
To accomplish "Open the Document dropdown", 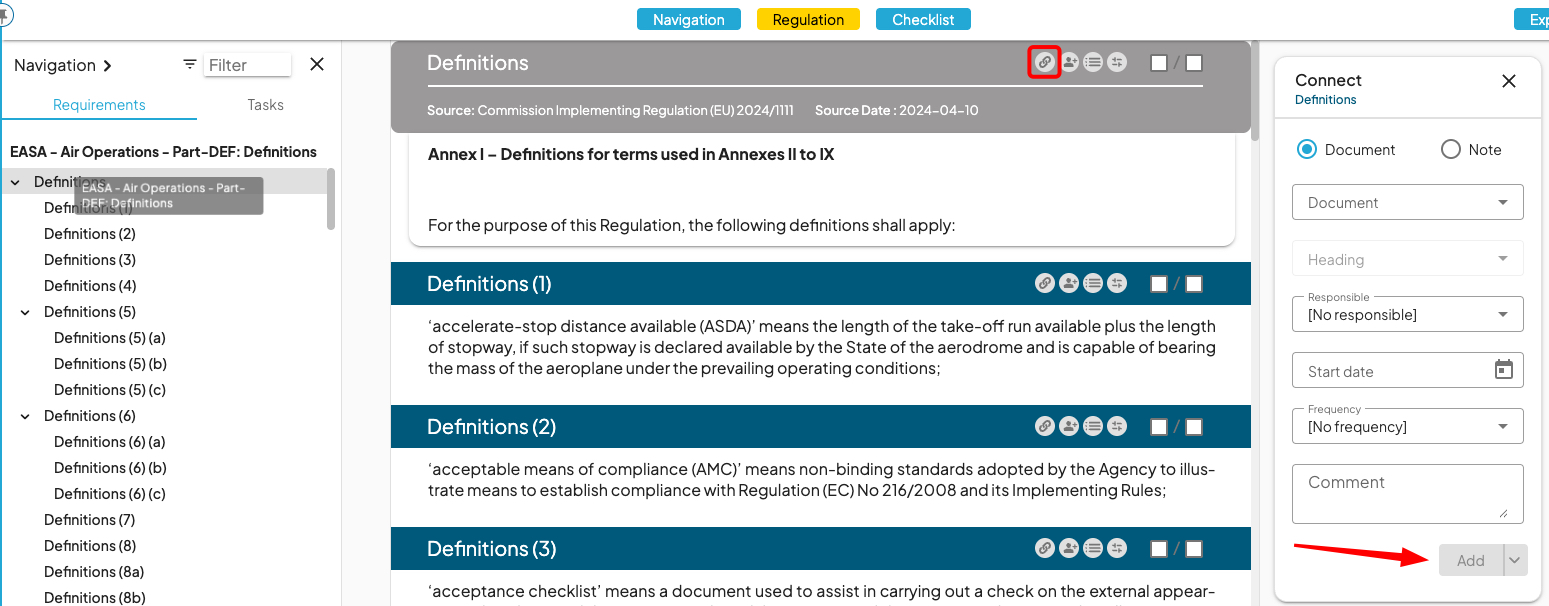I will 1408,202.
